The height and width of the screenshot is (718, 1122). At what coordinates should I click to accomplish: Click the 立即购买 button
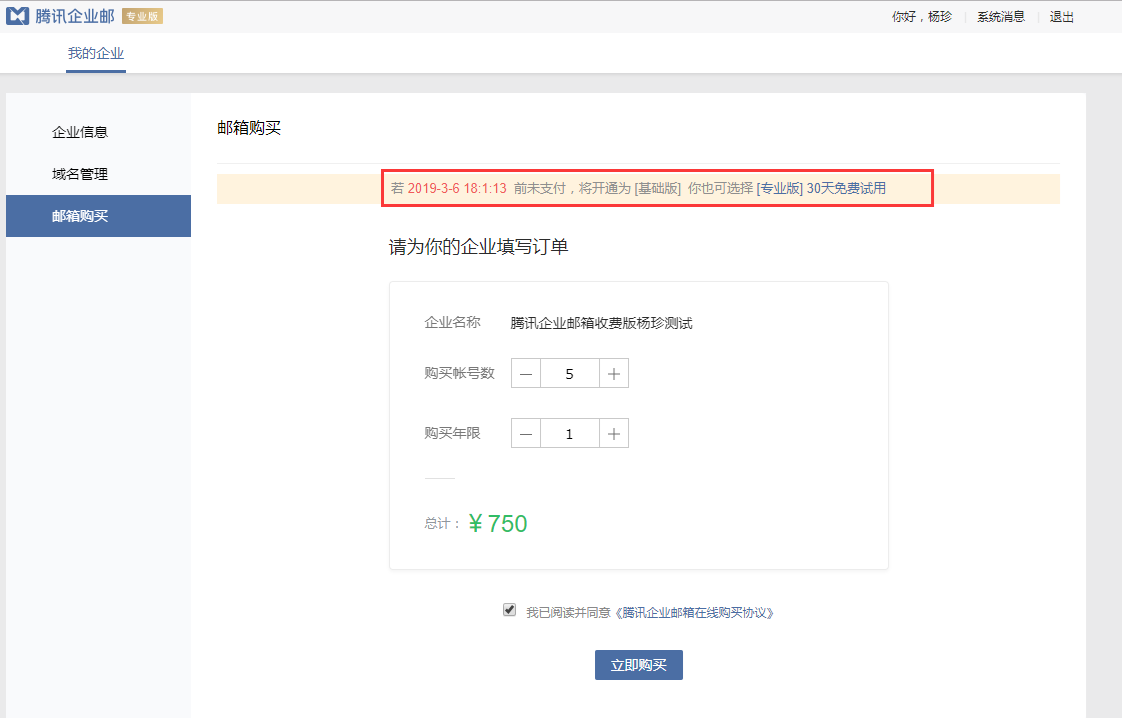point(639,665)
